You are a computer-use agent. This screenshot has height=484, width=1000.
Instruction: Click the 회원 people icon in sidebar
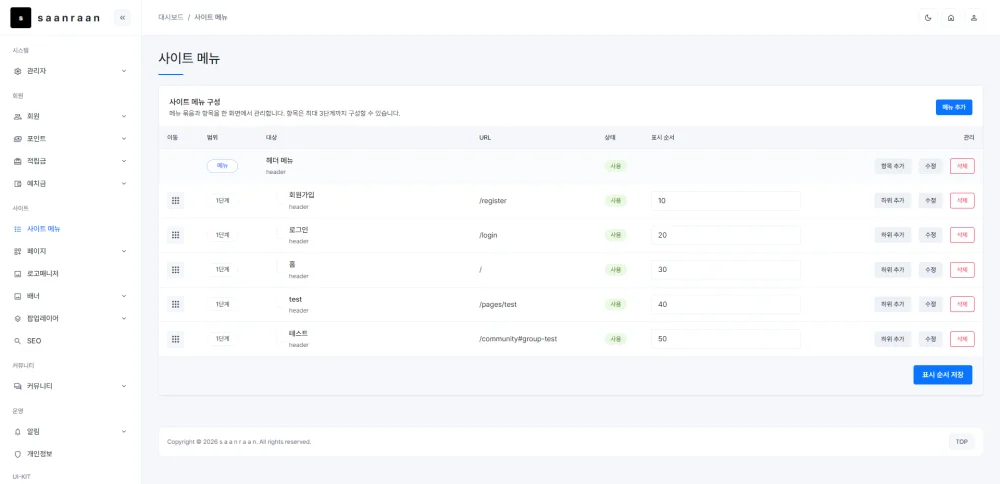18,117
